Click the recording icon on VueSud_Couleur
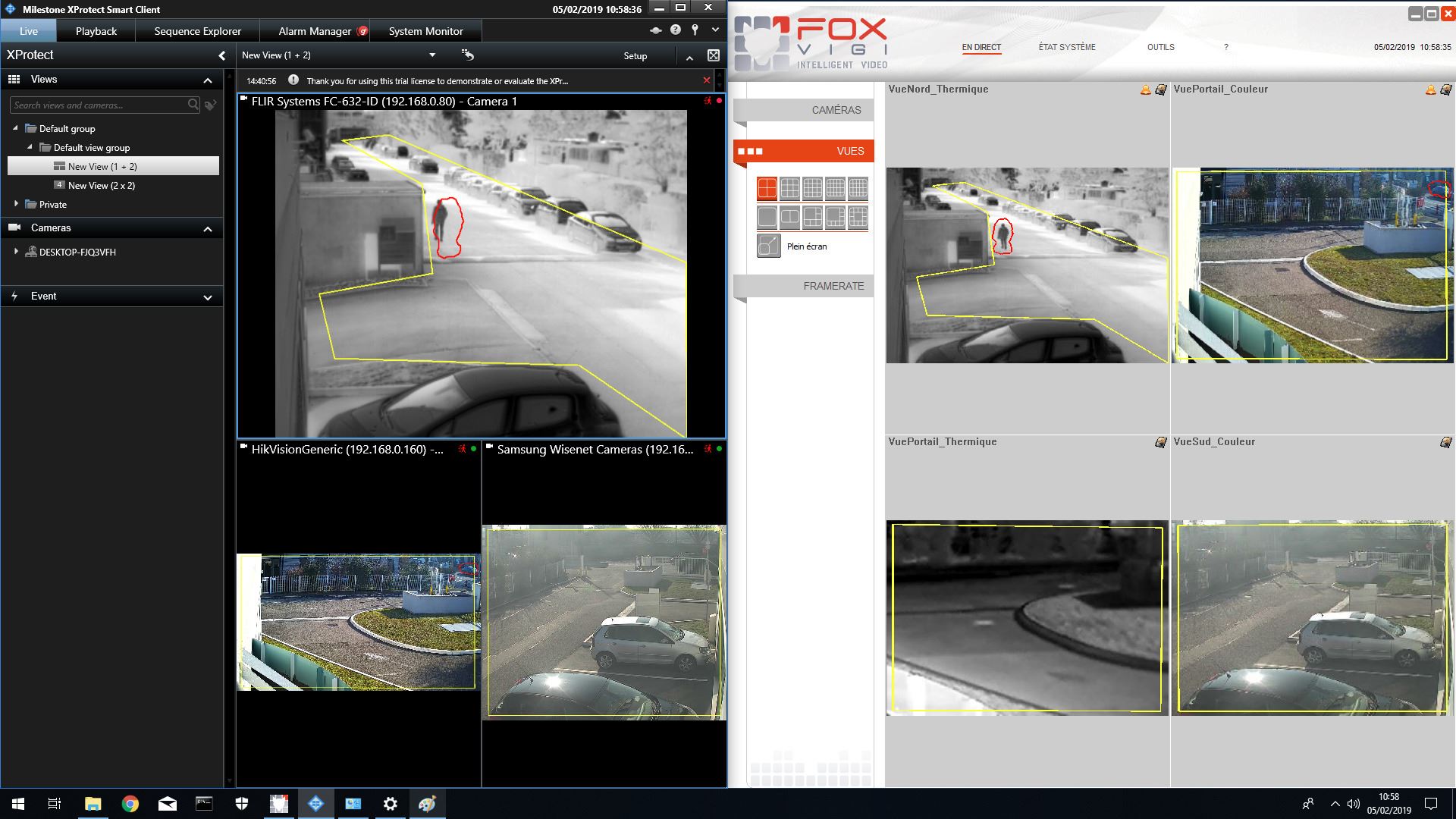The height and width of the screenshot is (819, 1456). pos(1445,442)
